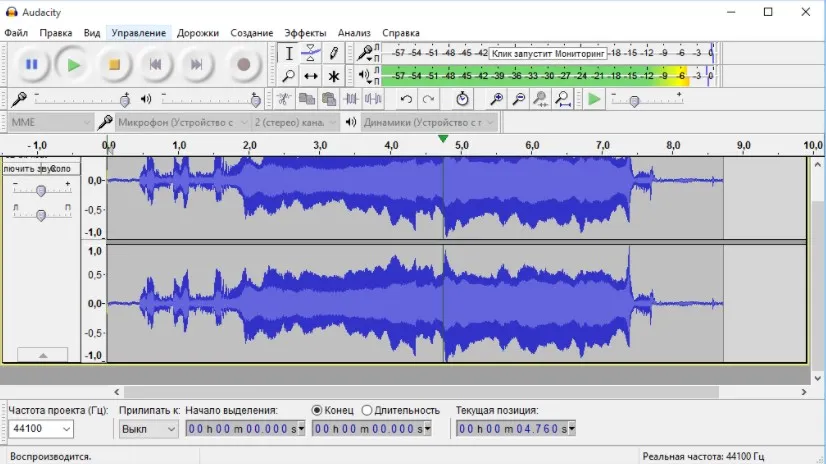
Task: Select the Time Shift tool
Action: pos(311,76)
